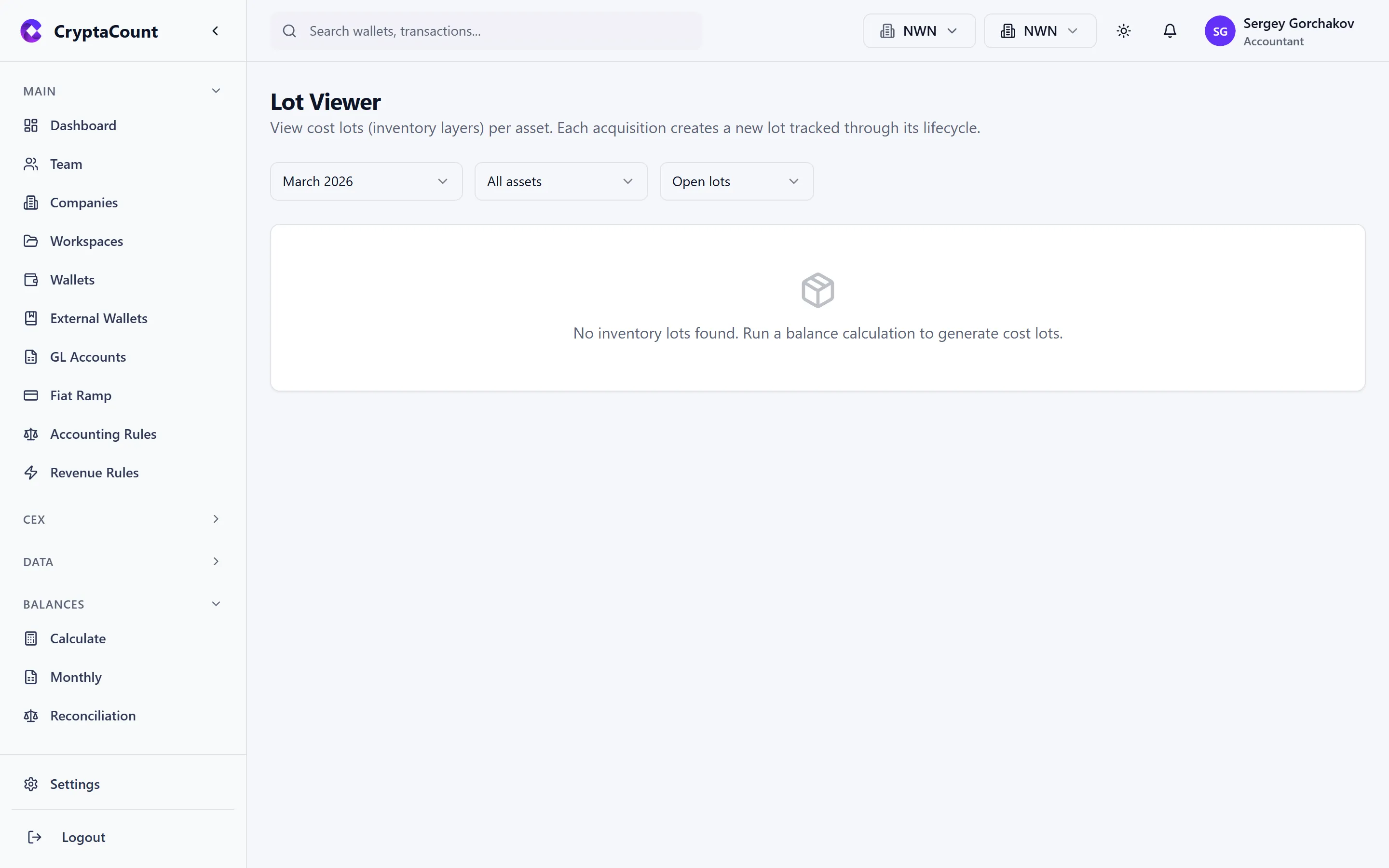Click the Accounting Rules scales icon
The width and height of the screenshot is (1389, 868).
pos(31,434)
